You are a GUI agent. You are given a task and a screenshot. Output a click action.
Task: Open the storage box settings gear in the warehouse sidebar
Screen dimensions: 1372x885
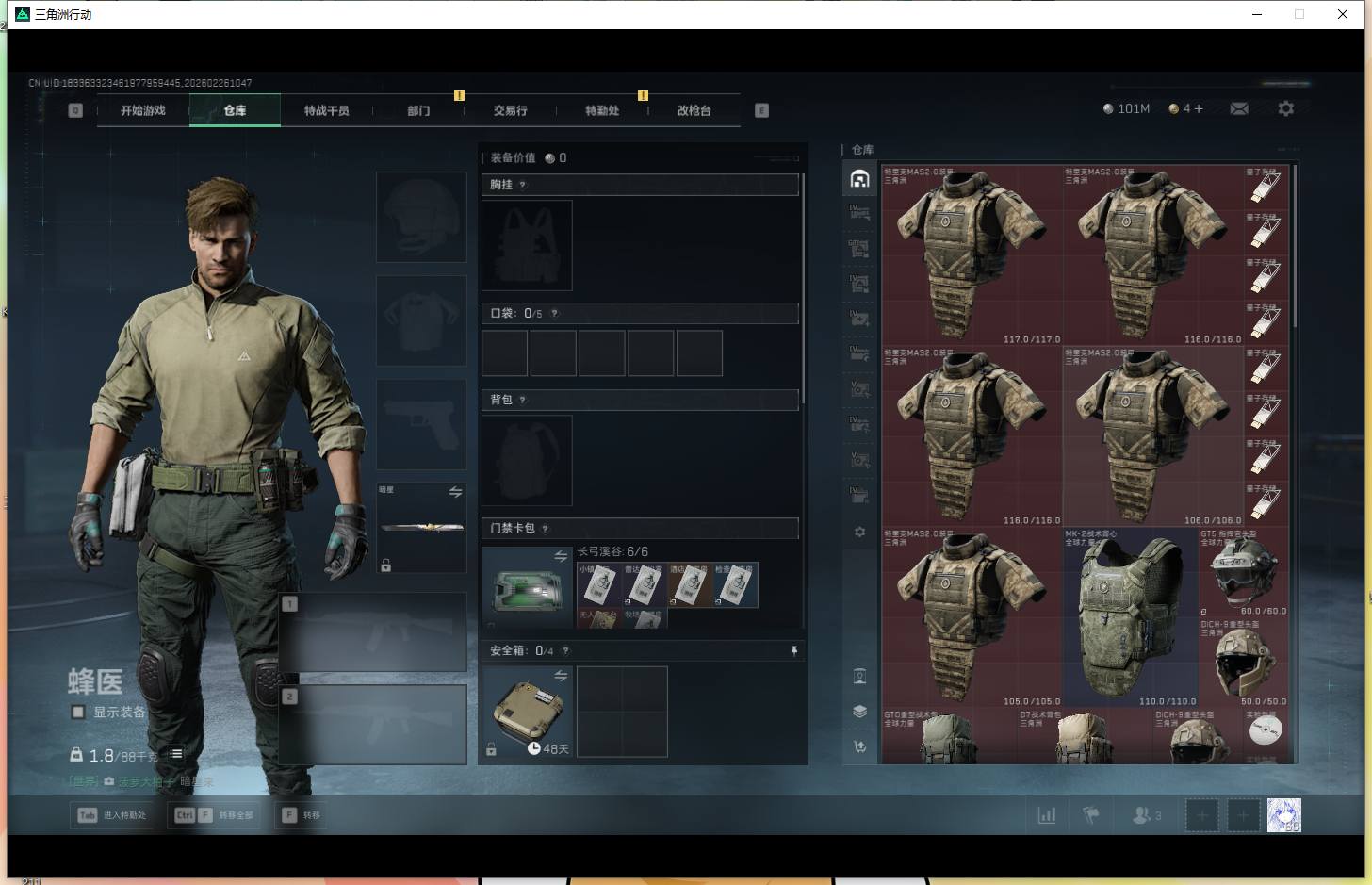[859, 533]
